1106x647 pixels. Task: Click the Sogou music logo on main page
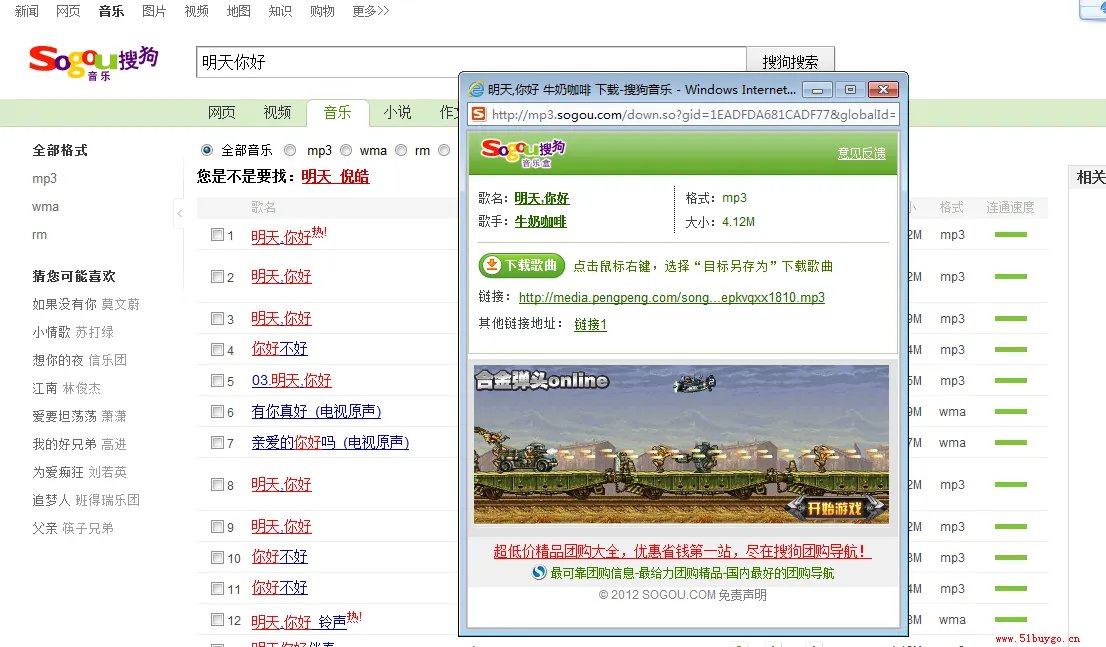pyautogui.click(x=93, y=62)
